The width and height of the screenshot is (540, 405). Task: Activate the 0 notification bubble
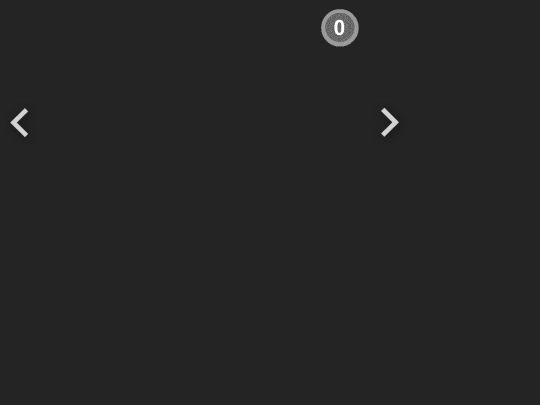(340, 28)
